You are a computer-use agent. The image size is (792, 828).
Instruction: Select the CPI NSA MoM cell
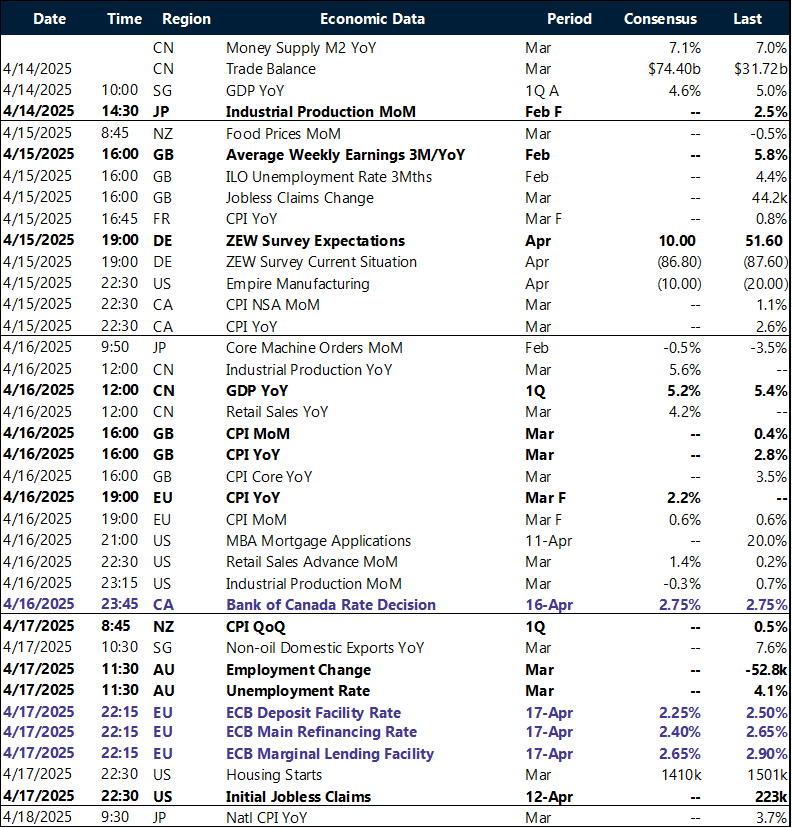(272, 305)
